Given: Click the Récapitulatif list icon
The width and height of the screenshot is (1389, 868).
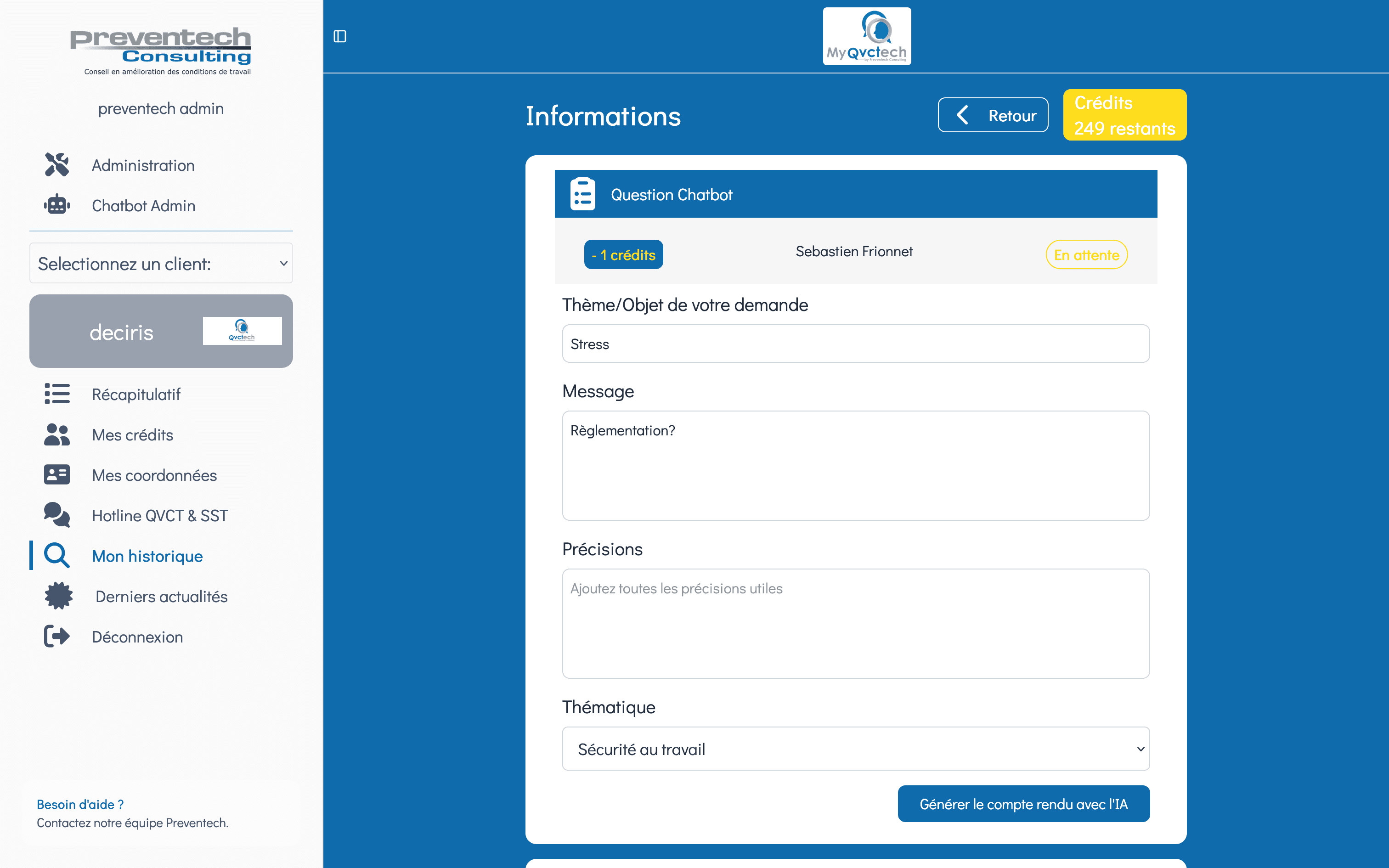Looking at the screenshot, I should (57, 394).
